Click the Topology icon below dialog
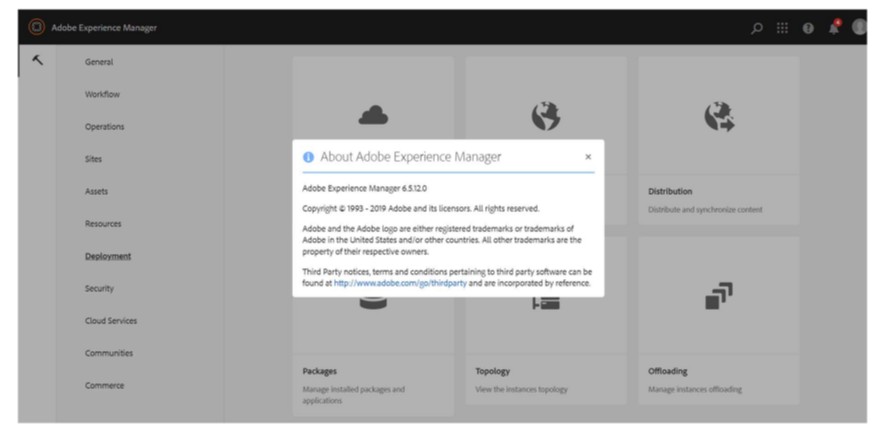The height and width of the screenshot is (437, 892). 546,303
